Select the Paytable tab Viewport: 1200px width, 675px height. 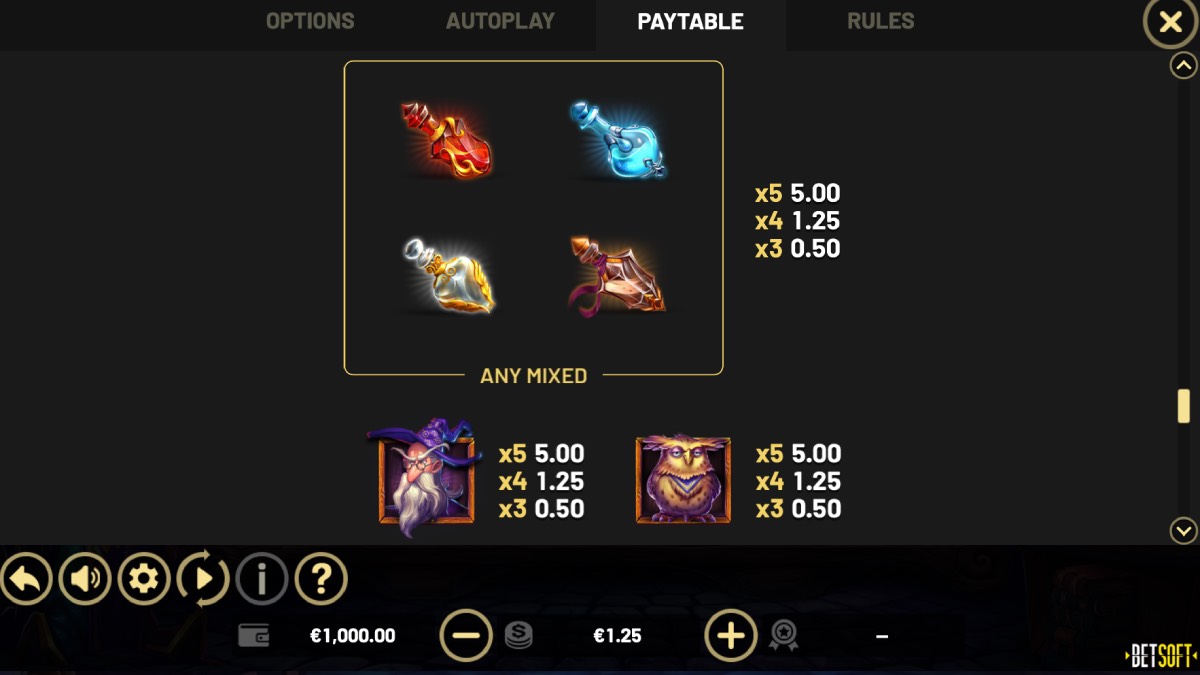[690, 22]
